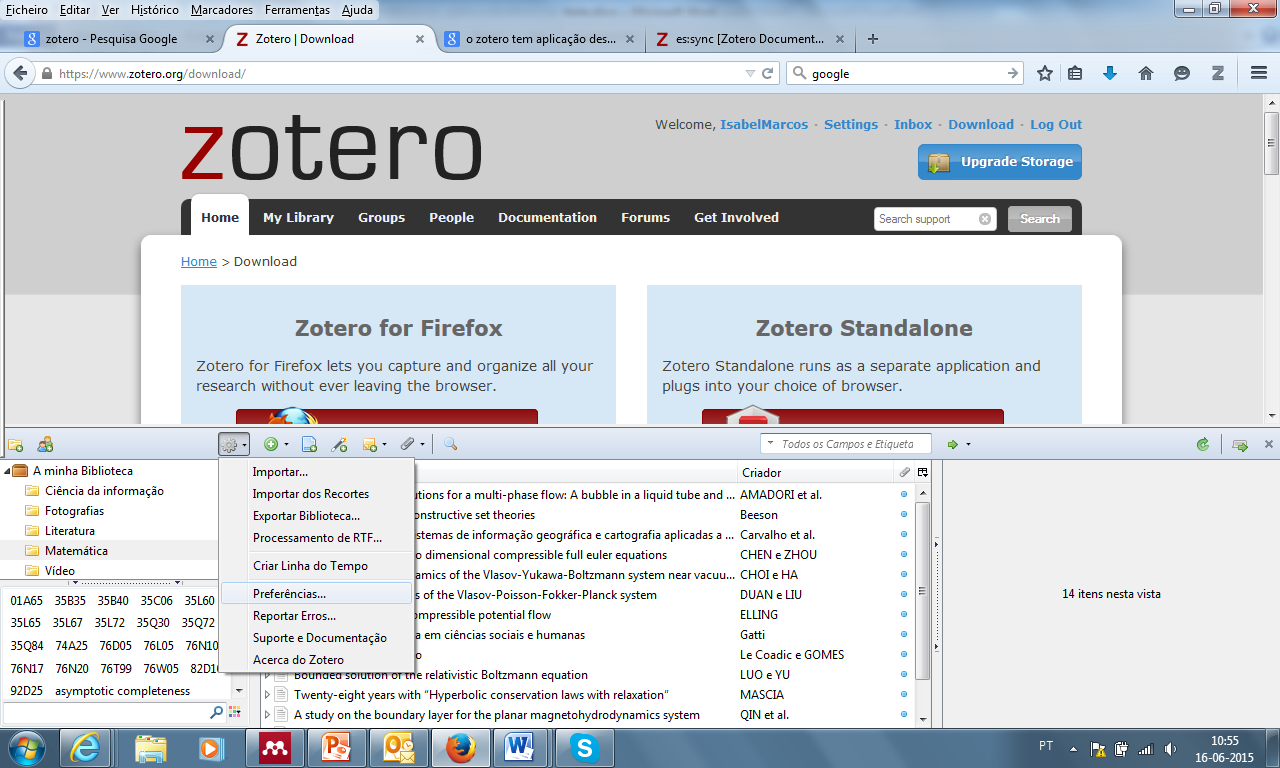The image size is (1280, 768).
Task: Select the Matemática collection
Action: (x=76, y=551)
